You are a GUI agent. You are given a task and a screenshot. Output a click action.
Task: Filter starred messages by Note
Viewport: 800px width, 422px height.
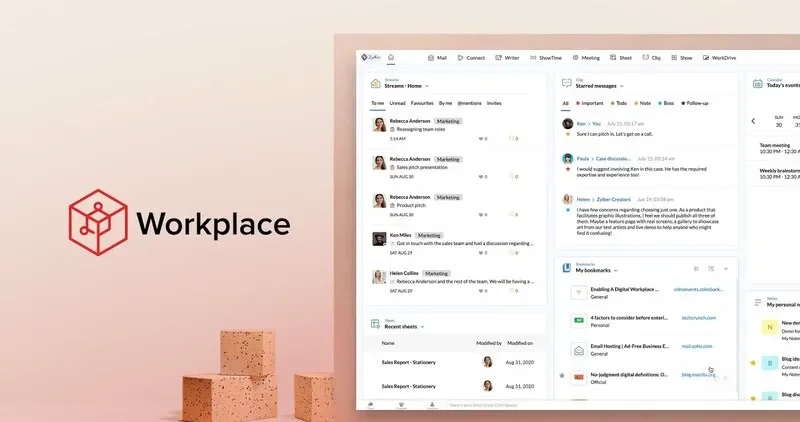tap(643, 103)
